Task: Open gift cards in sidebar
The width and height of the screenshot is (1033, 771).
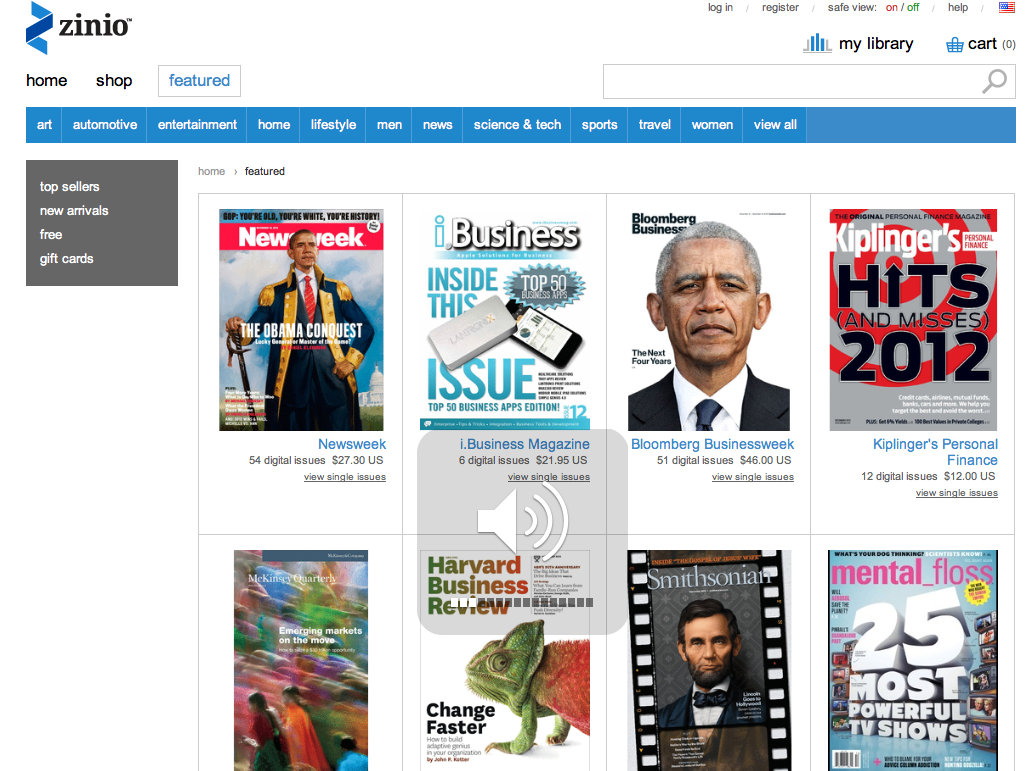Action: [67, 259]
